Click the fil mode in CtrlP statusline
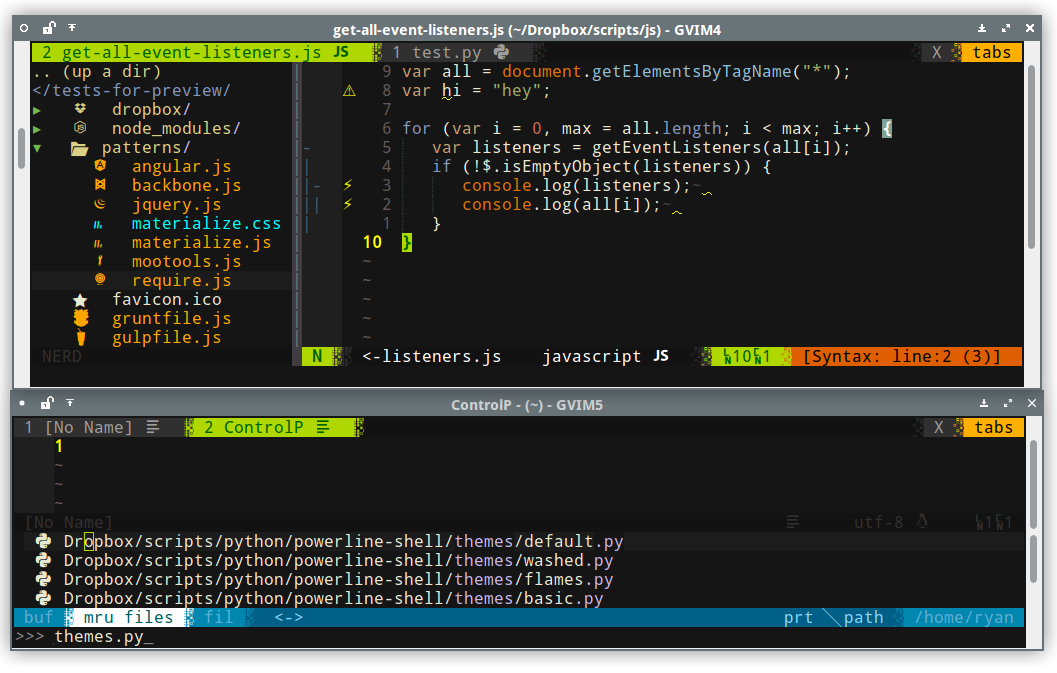Image resolution: width=1057 pixels, height=673 pixels. click(x=219, y=617)
